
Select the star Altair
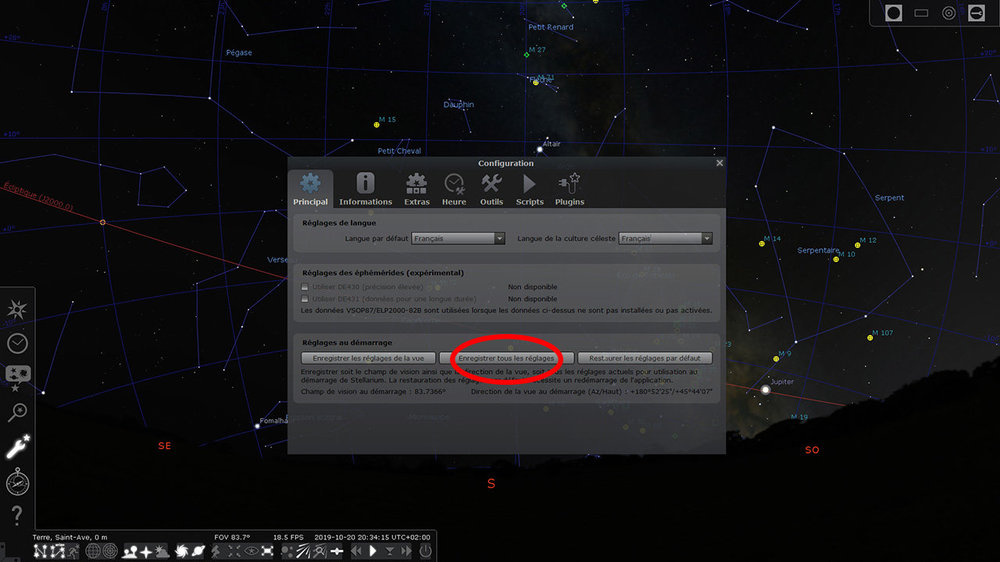click(540, 149)
